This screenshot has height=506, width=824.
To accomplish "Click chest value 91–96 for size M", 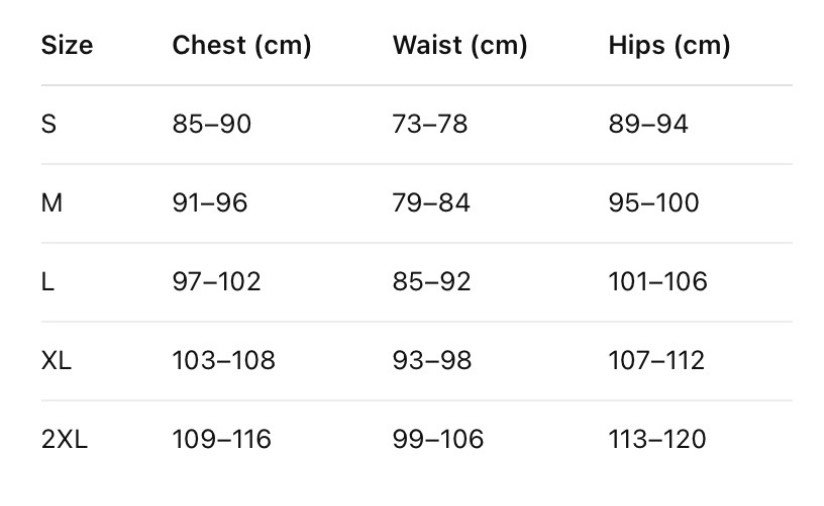I will pyautogui.click(x=210, y=204).
